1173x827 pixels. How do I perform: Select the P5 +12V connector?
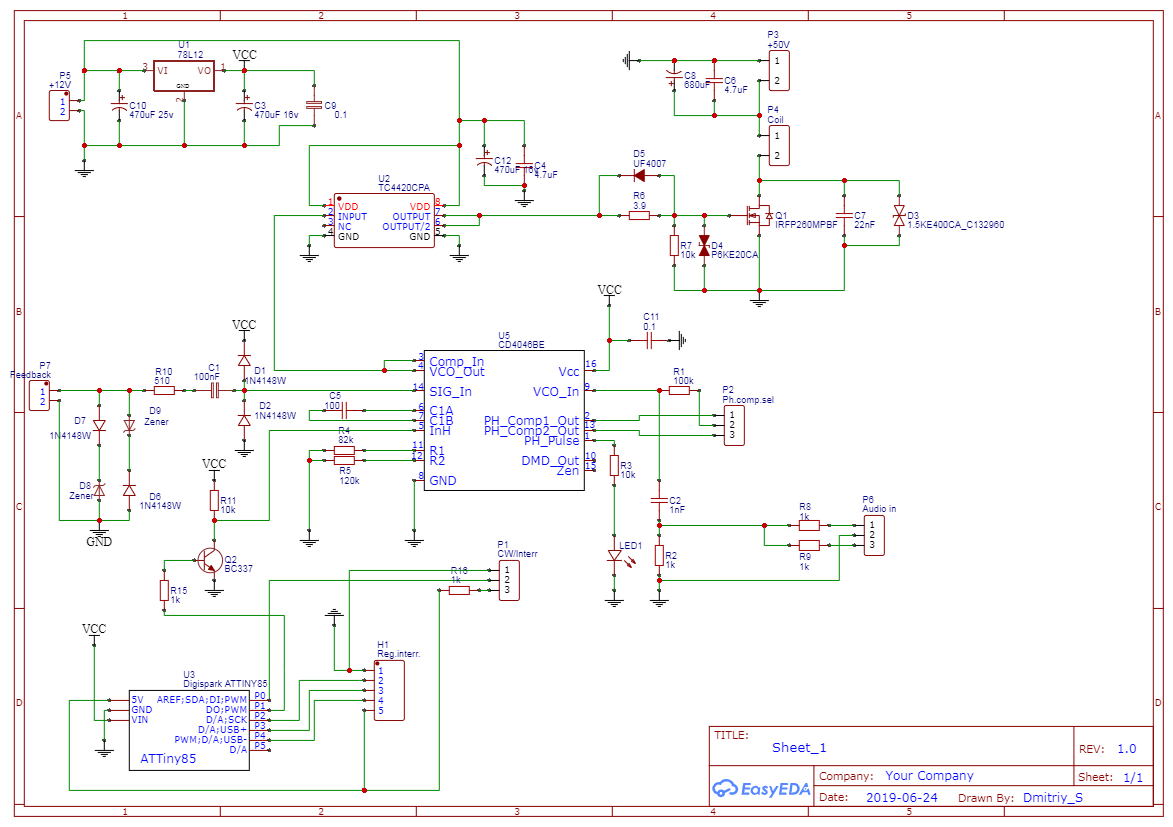click(x=60, y=106)
